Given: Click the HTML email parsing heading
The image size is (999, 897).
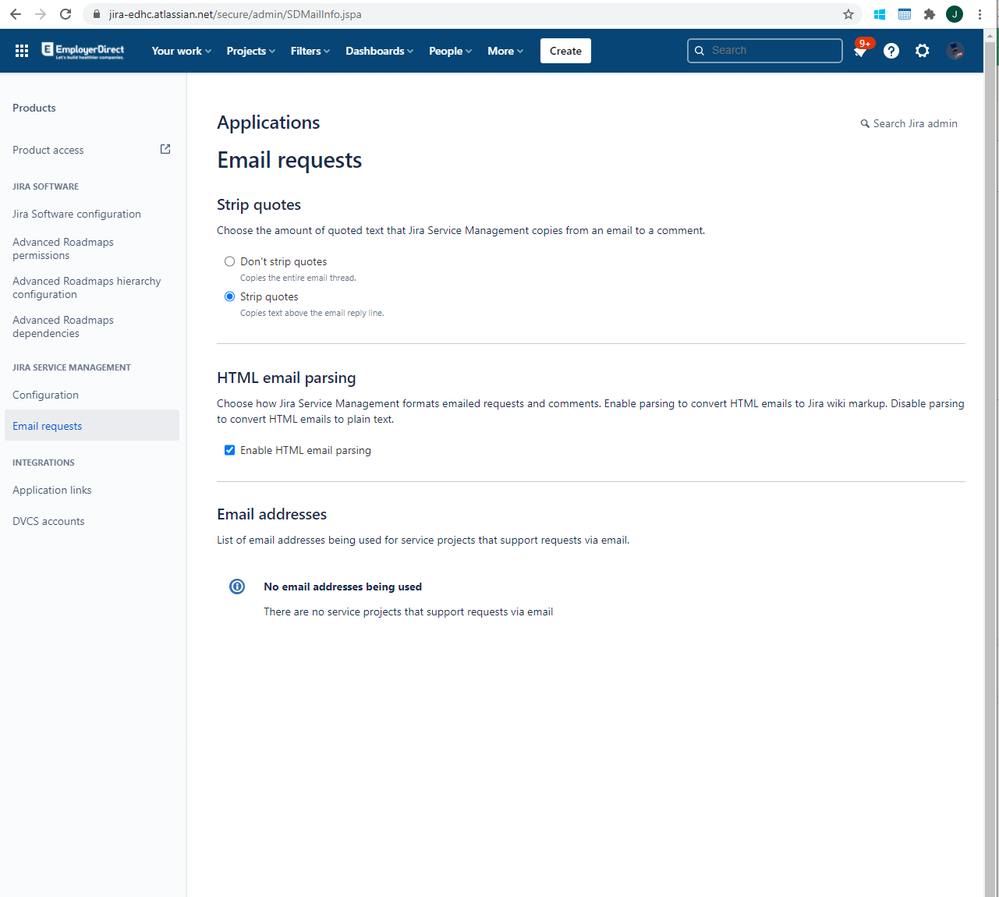Looking at the screenshot, I should click(x=287, y=378).
